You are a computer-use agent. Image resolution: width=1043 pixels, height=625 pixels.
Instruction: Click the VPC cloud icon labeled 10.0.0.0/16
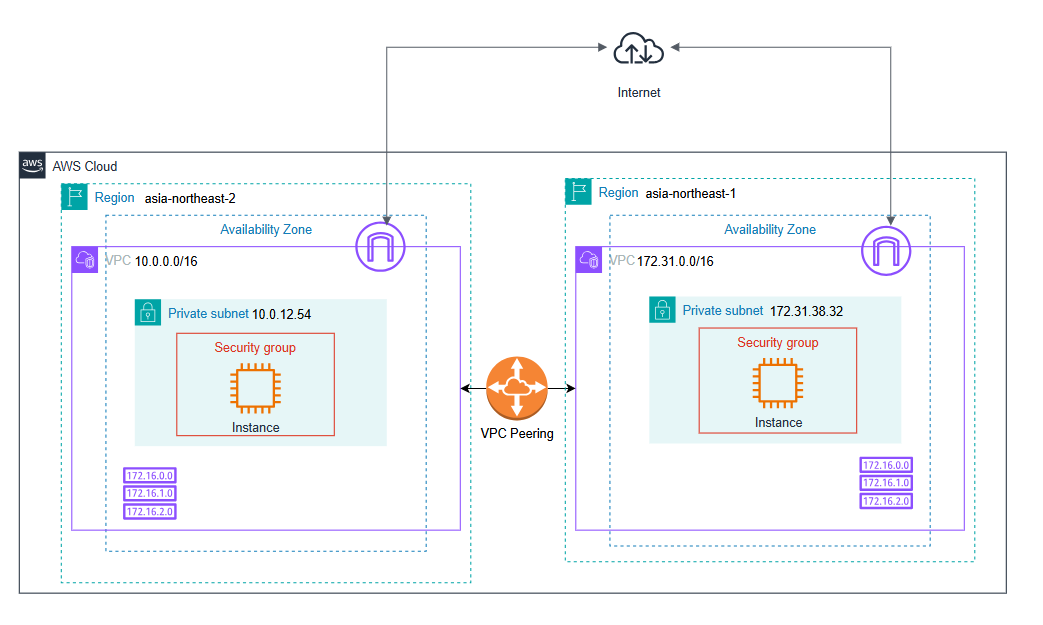coord(86,260)
